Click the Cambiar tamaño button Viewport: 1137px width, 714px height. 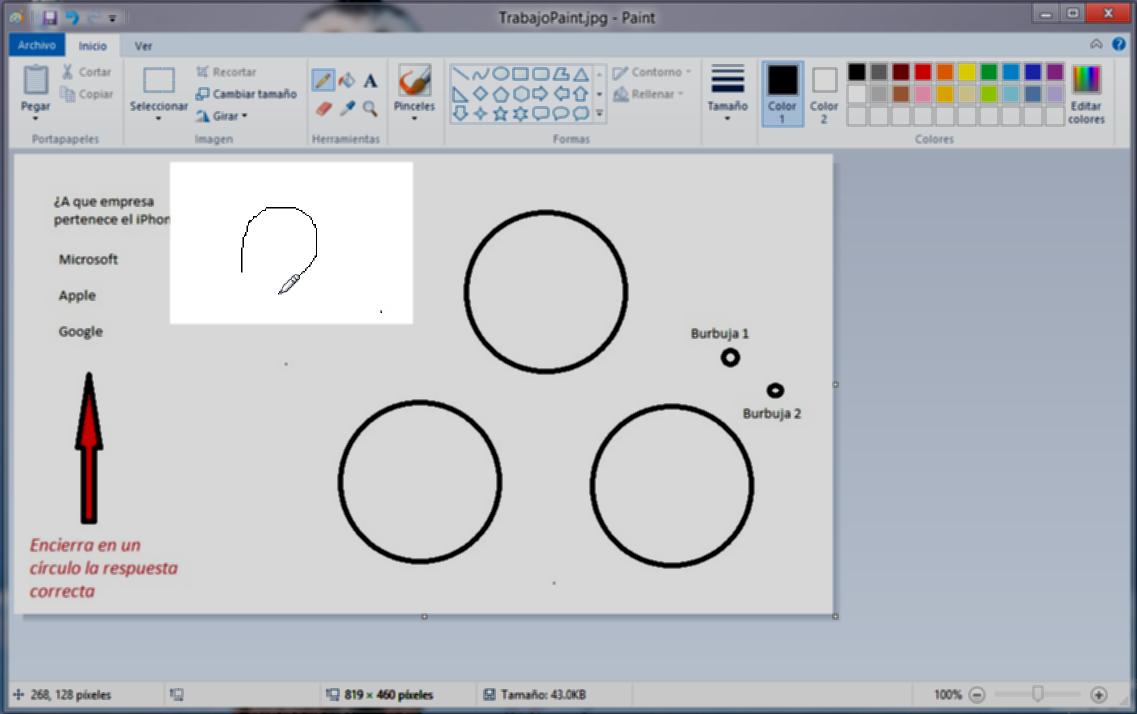(x=246, y=94)
